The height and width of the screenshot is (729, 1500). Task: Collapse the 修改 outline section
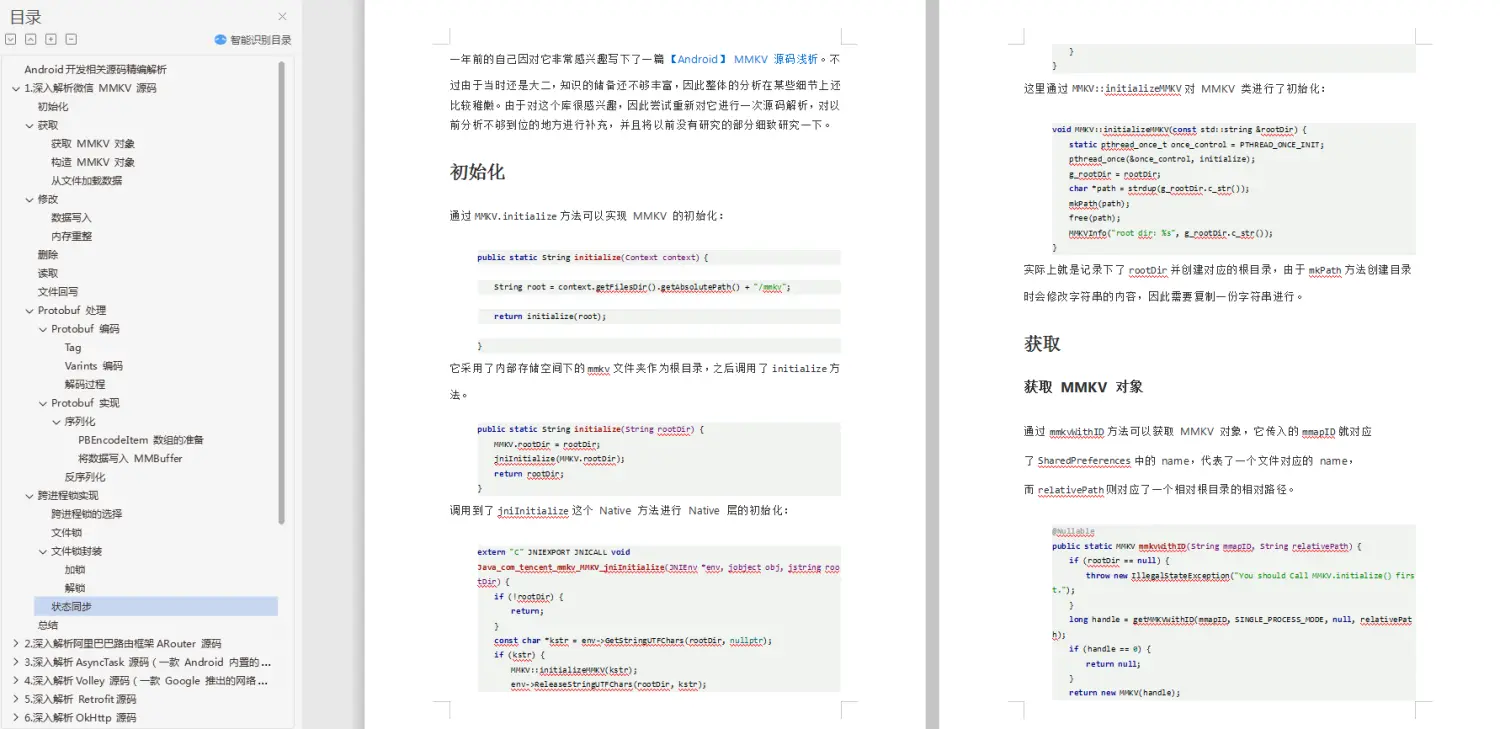(x=29, y=199)
